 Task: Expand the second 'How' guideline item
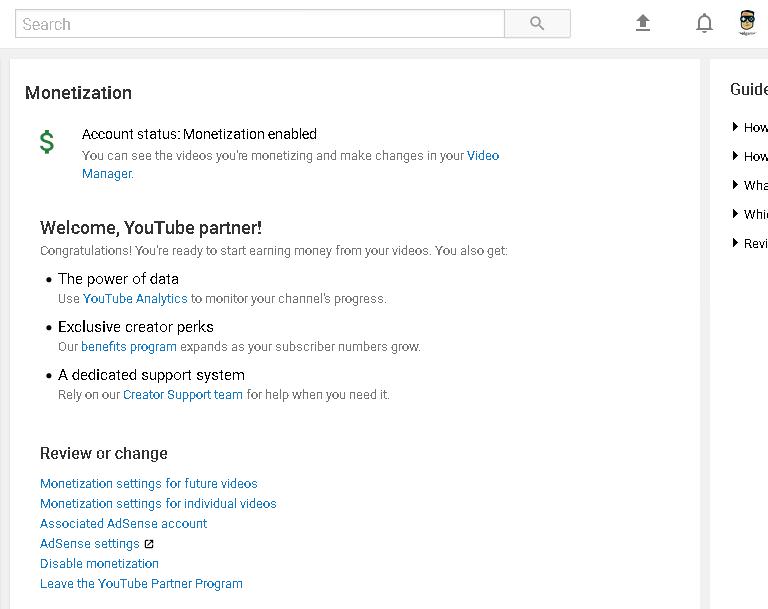(x=749, y=156)
